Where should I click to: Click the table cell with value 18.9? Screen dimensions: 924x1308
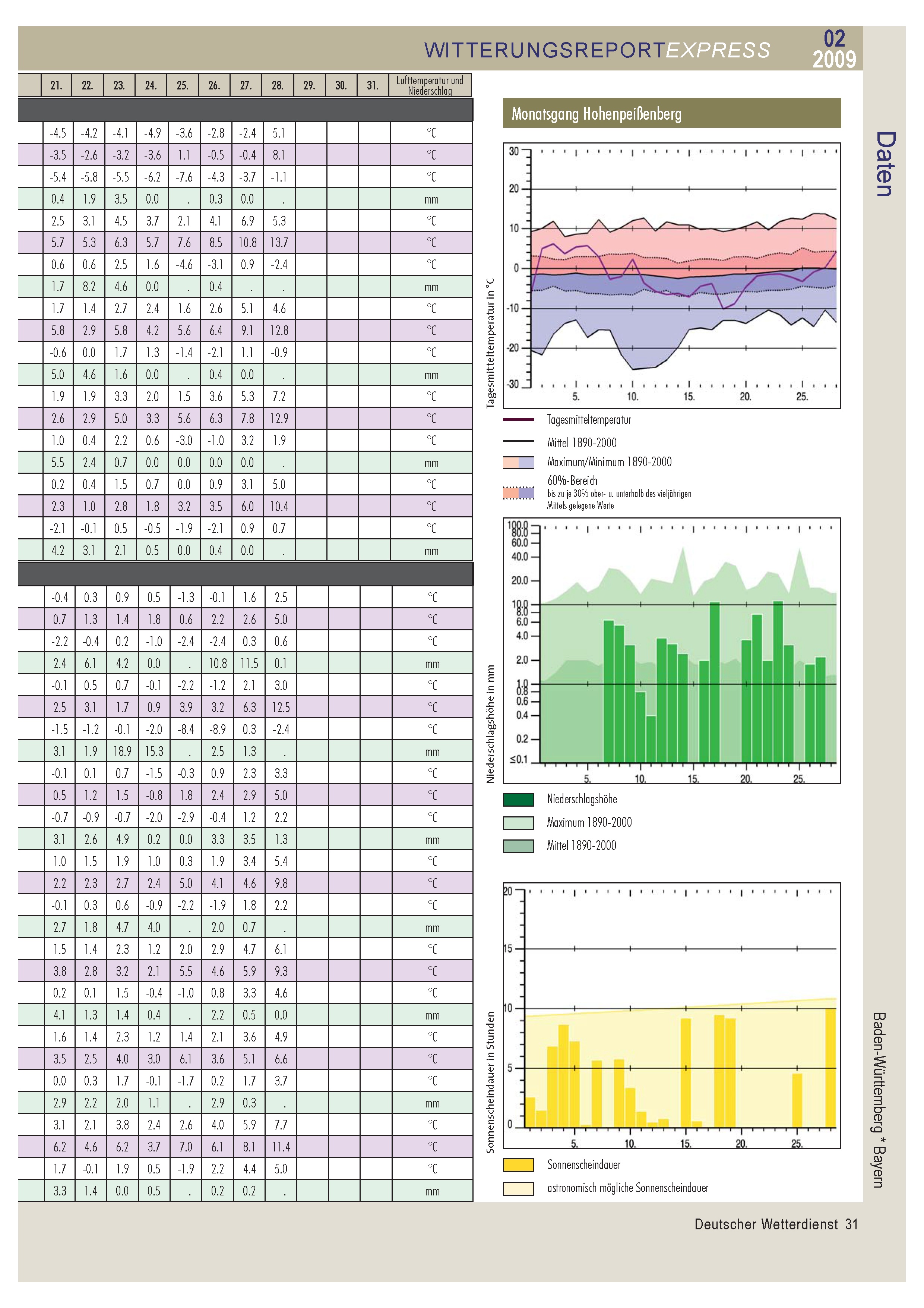pos(123,751)
